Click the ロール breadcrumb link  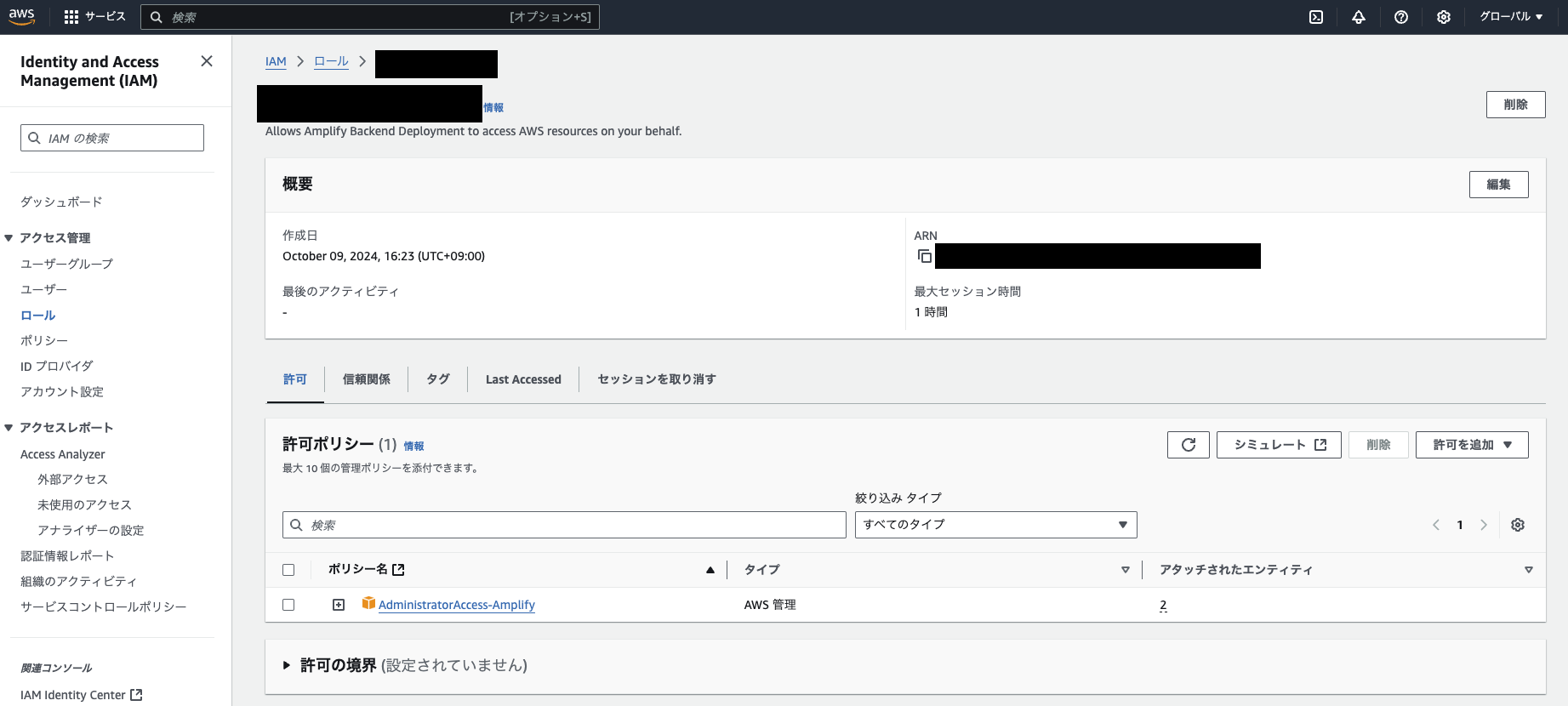pos(331,61)
